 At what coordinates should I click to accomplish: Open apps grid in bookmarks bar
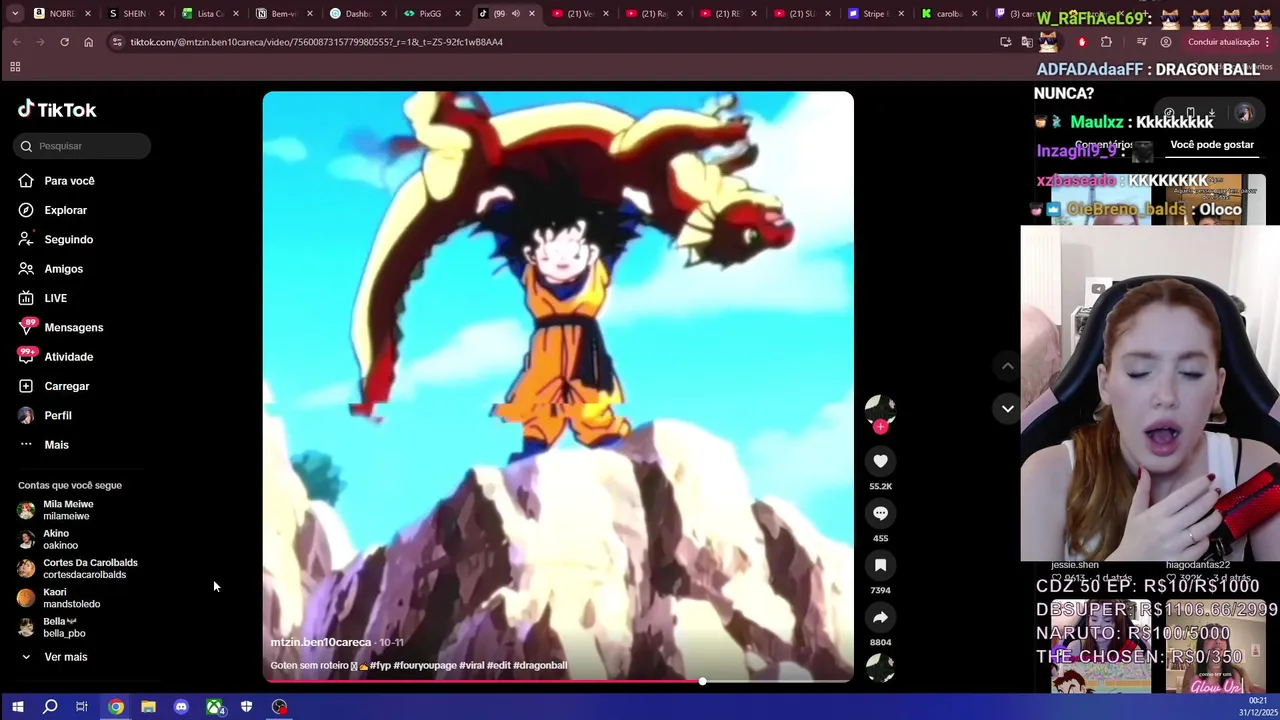[15, 67]
